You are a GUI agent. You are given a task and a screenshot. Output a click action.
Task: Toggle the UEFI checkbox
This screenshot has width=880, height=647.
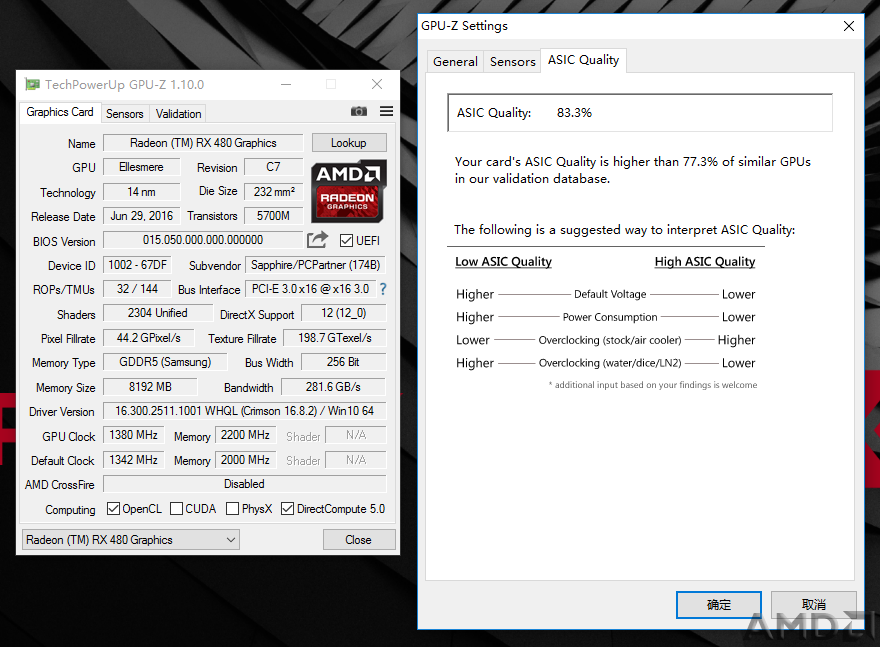(346, 241)
